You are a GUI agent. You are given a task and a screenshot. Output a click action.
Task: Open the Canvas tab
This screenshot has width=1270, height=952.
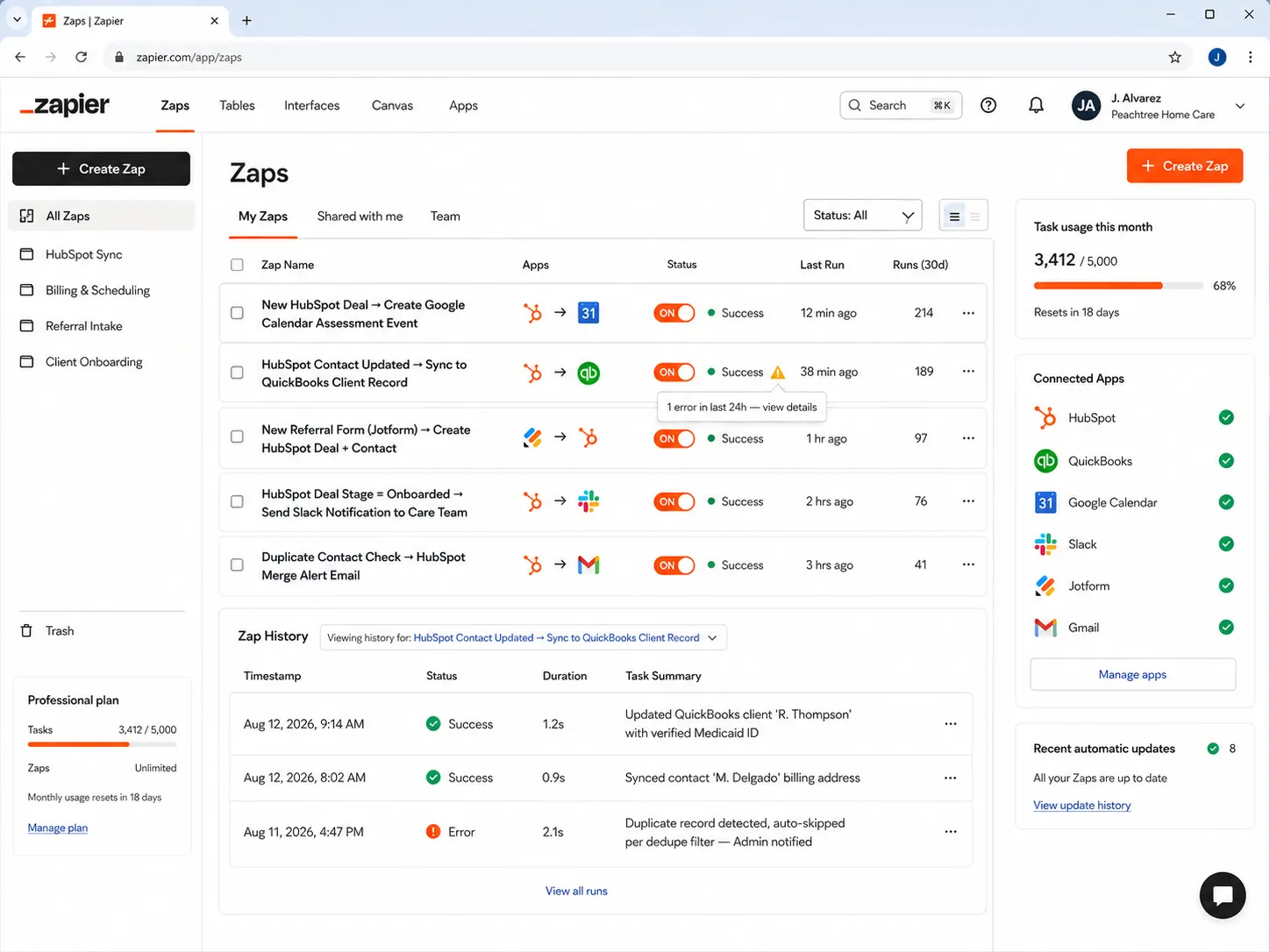click(392, 105)
